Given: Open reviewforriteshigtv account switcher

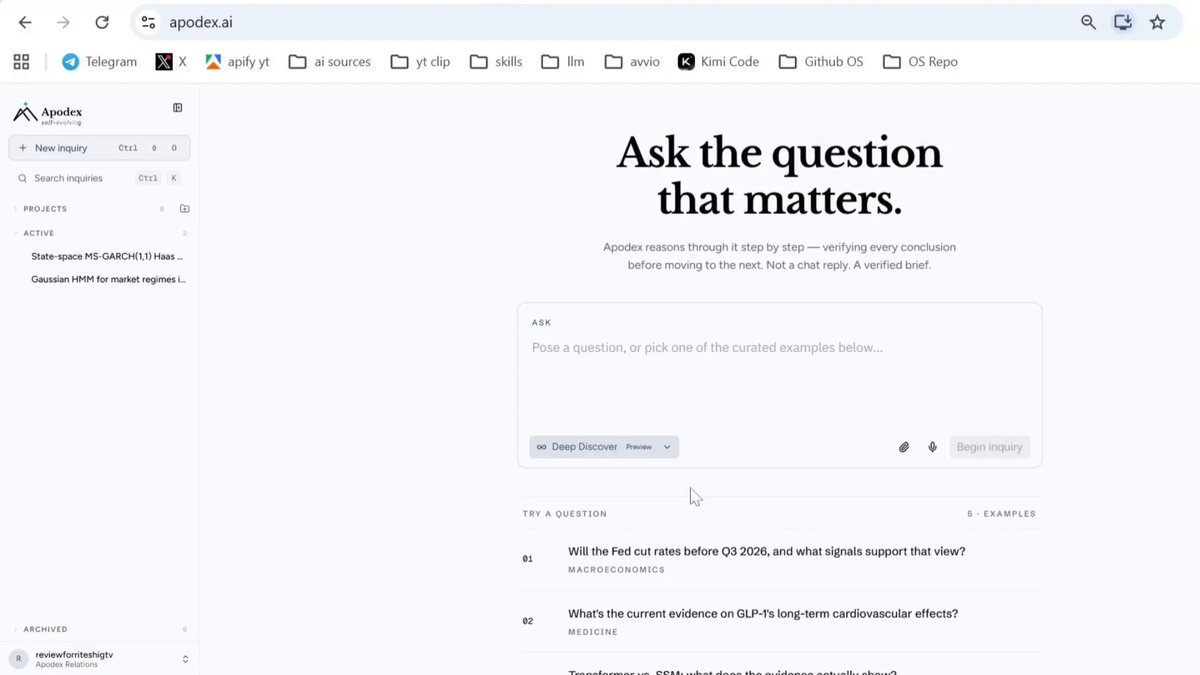Looking at the screenshot, I should click(99, 658).
